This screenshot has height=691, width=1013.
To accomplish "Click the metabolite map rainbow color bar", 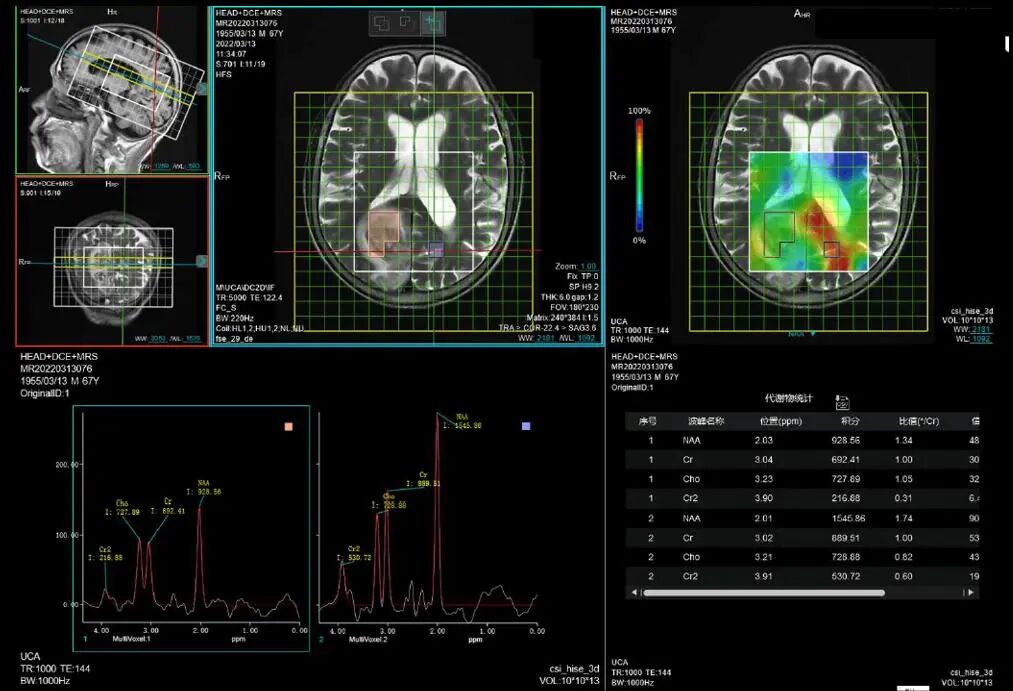I will [640, 175].
